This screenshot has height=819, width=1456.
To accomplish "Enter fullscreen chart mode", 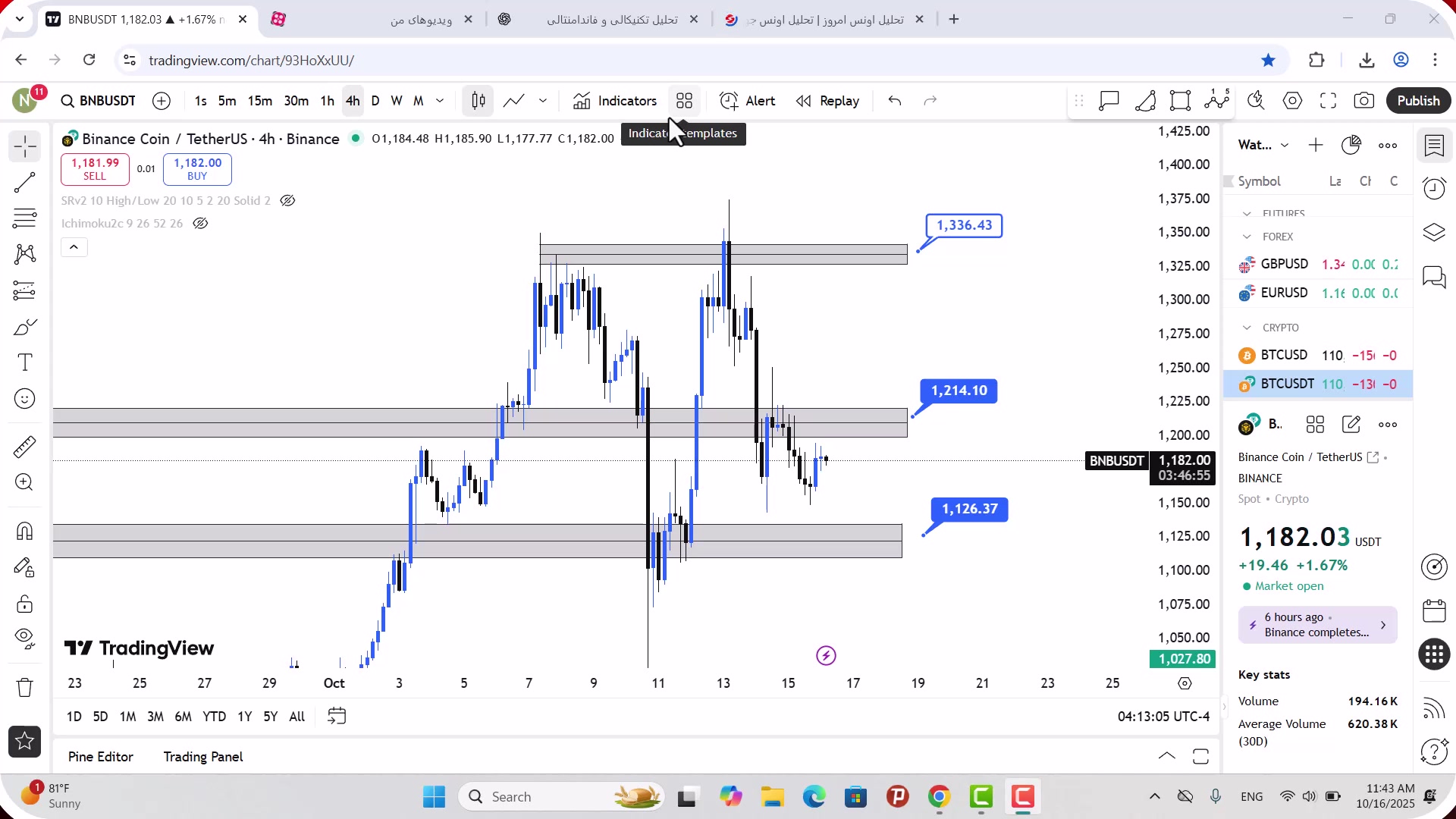I will (x=1329, y=101).
